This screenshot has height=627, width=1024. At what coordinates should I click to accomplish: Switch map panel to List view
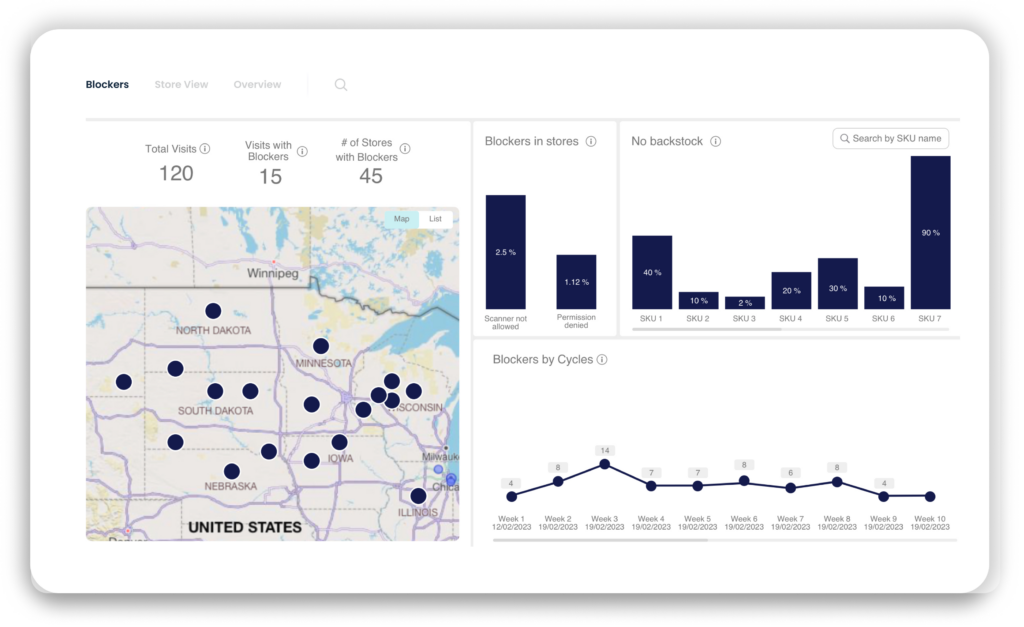pos(435,219)
